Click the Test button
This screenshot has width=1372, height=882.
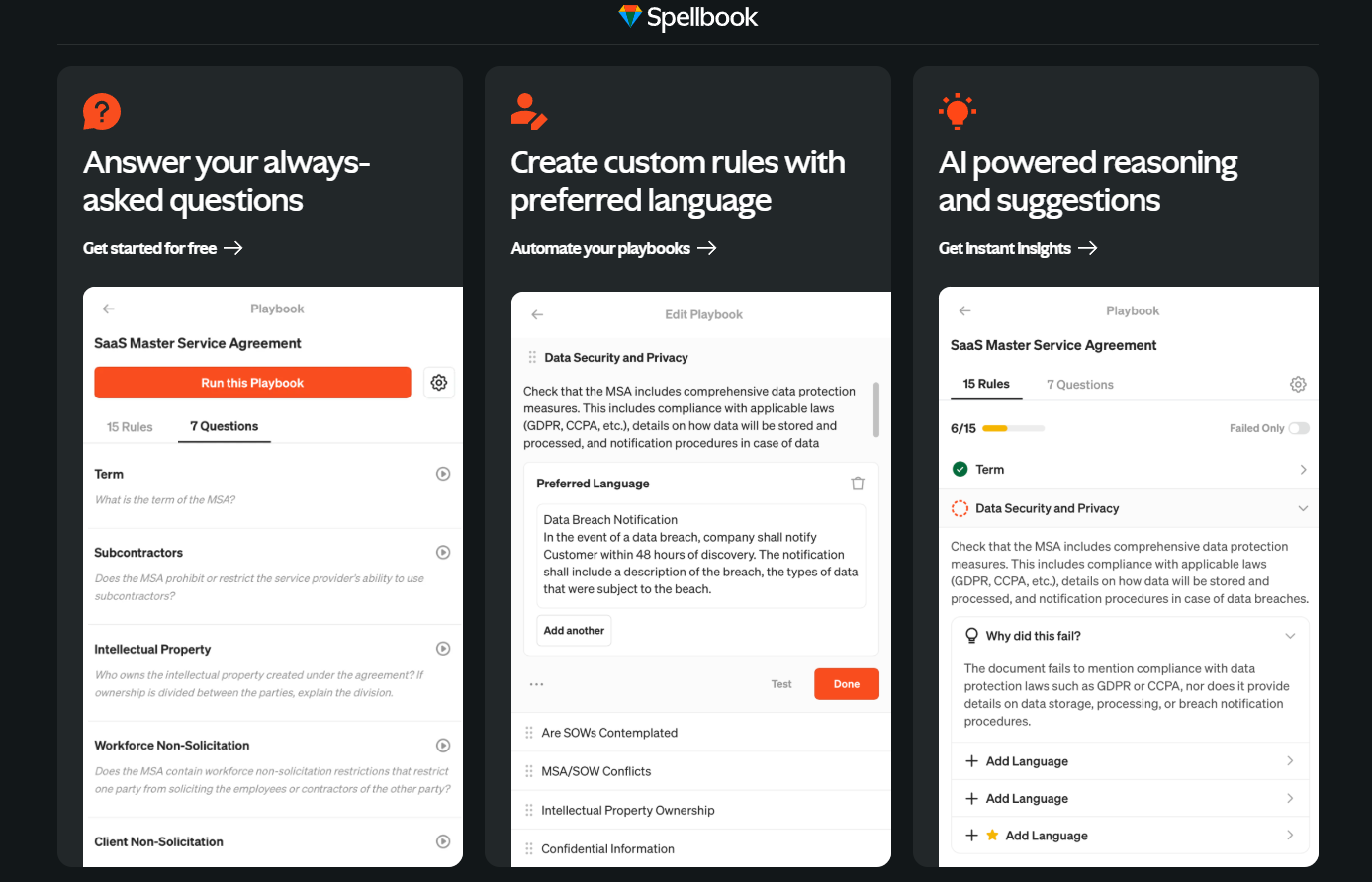tap(781, 684)
